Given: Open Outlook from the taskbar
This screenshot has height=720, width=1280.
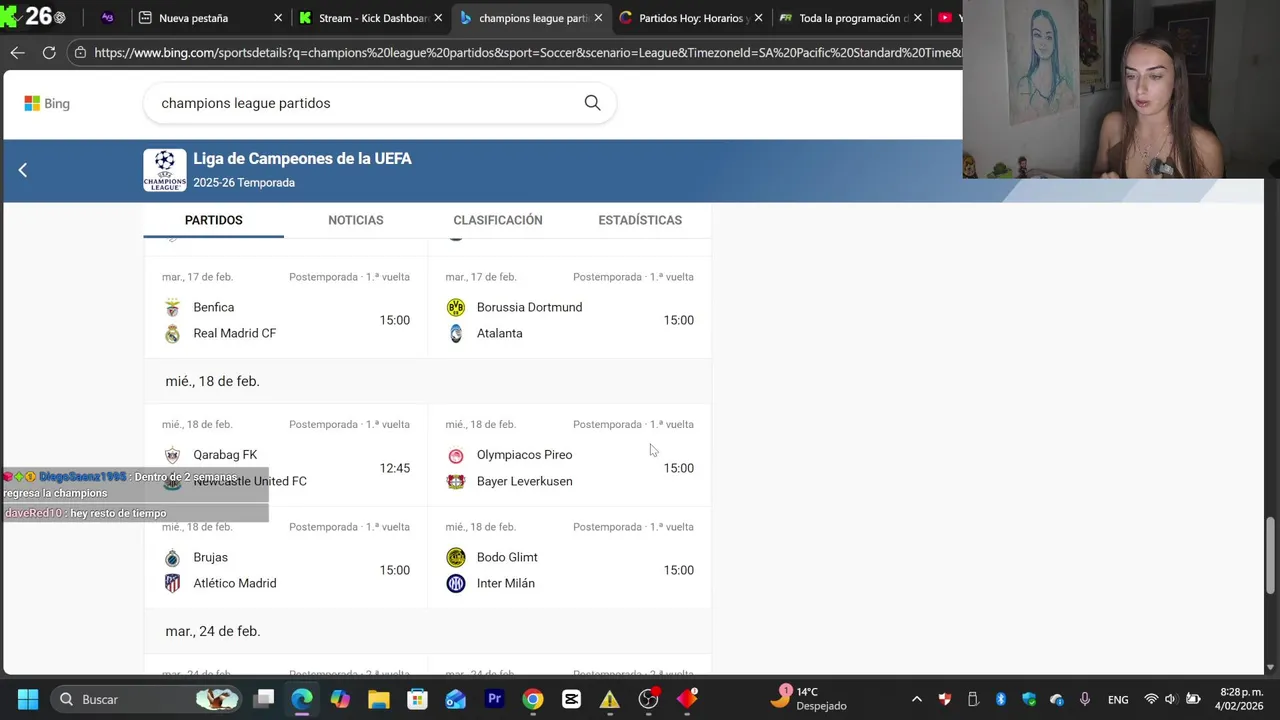Looking at the screenshot, I should tap(456, 699).
